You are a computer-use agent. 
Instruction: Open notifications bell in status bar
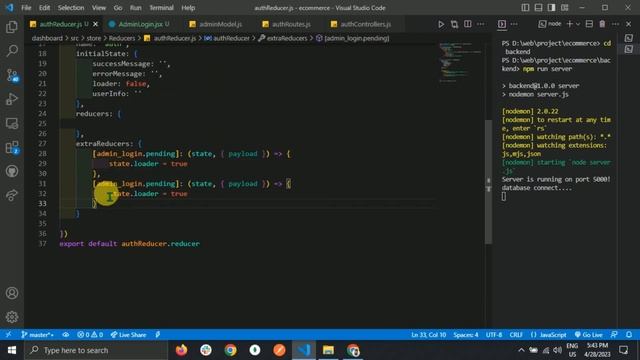coord(629,335)
